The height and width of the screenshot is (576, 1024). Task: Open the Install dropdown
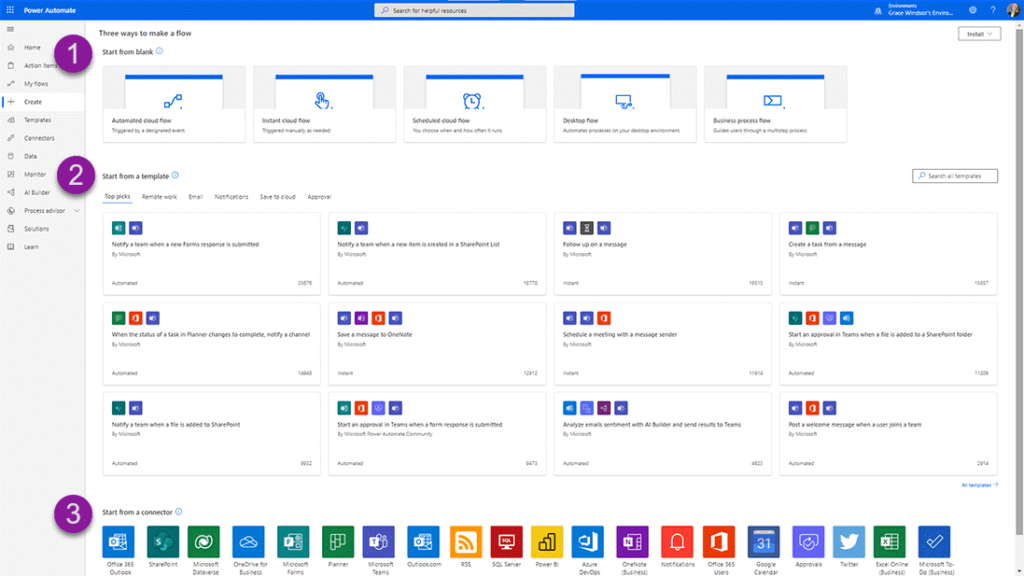coord(978,33)
